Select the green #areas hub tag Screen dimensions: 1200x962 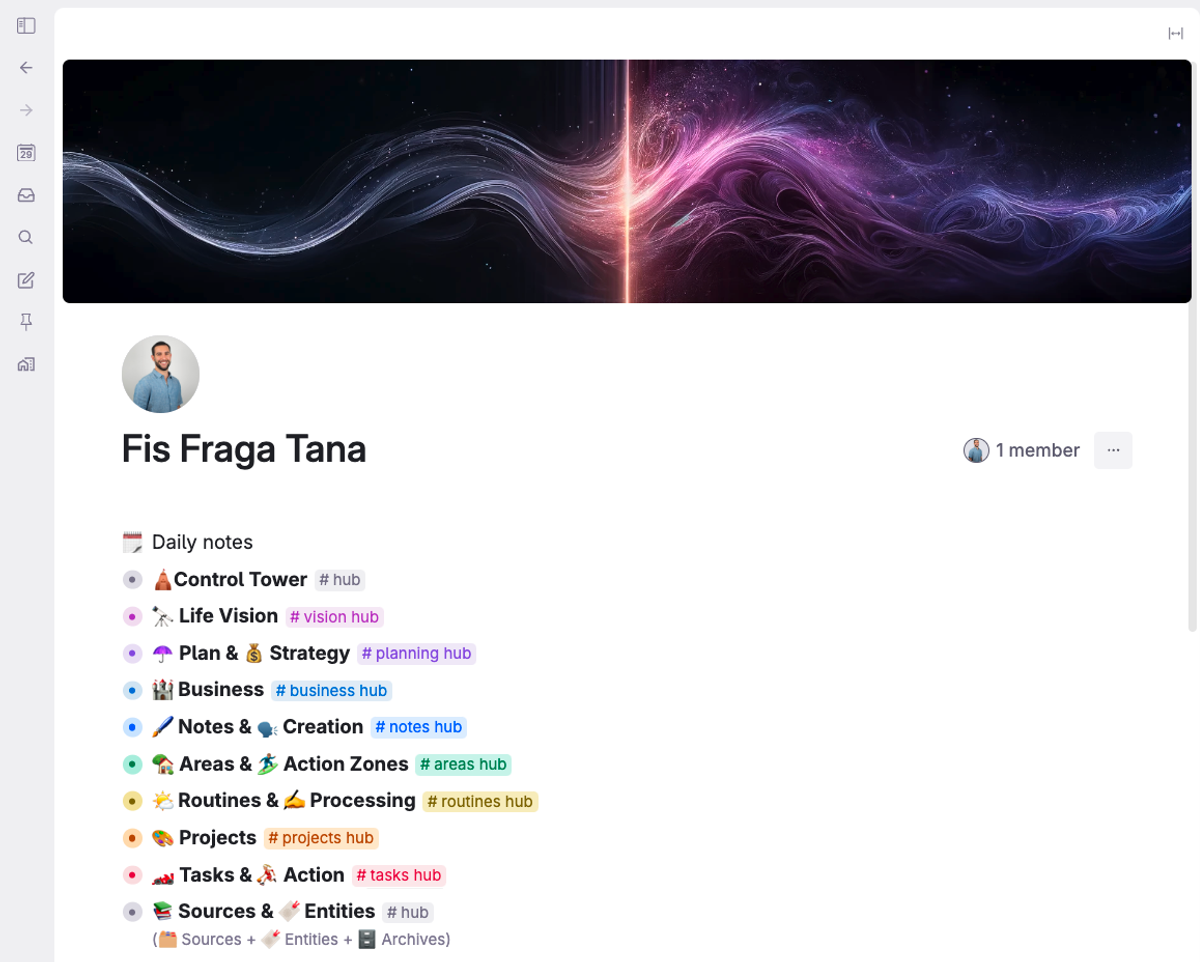point(463,764)
